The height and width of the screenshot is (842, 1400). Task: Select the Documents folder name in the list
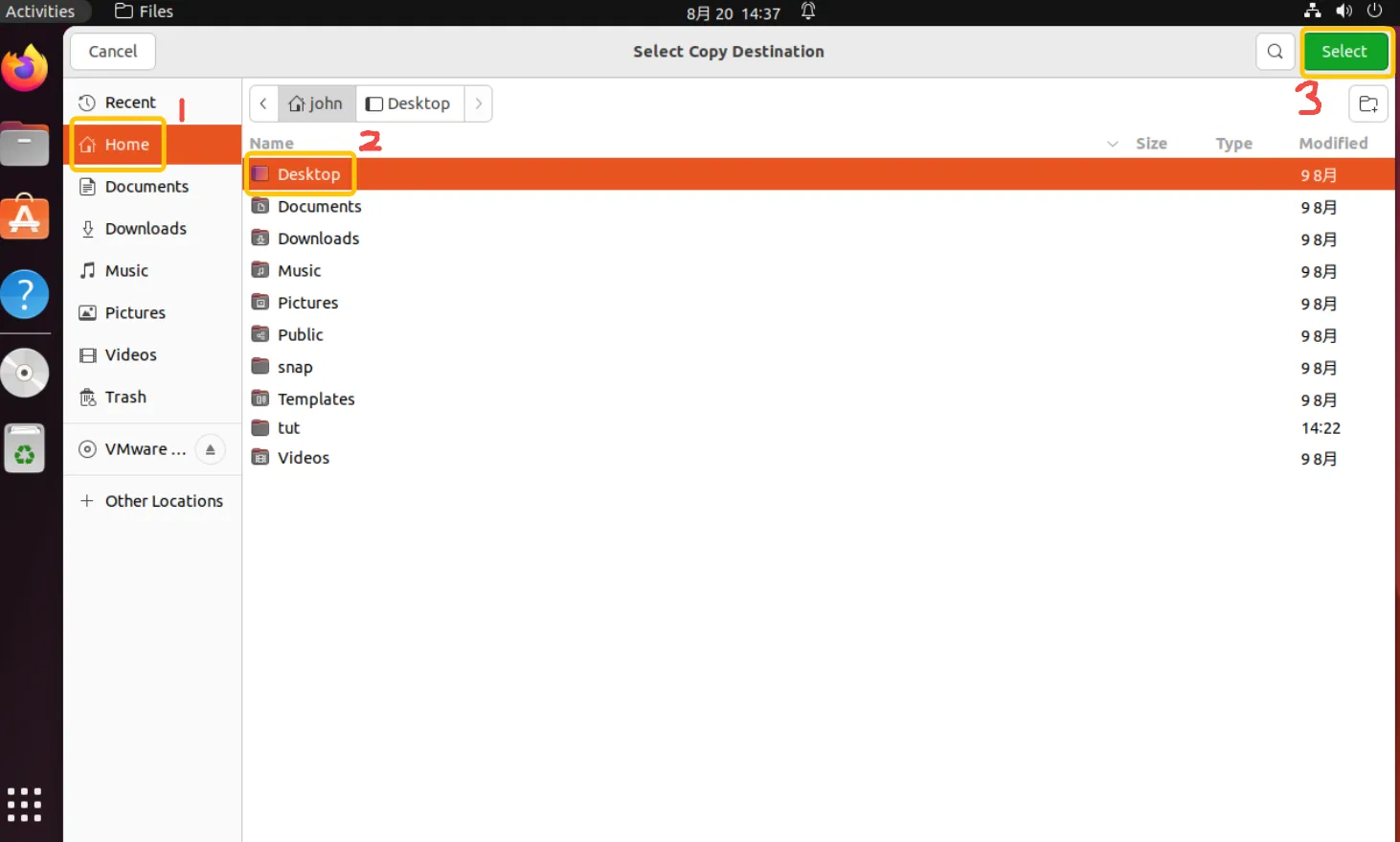click(320, 207)
